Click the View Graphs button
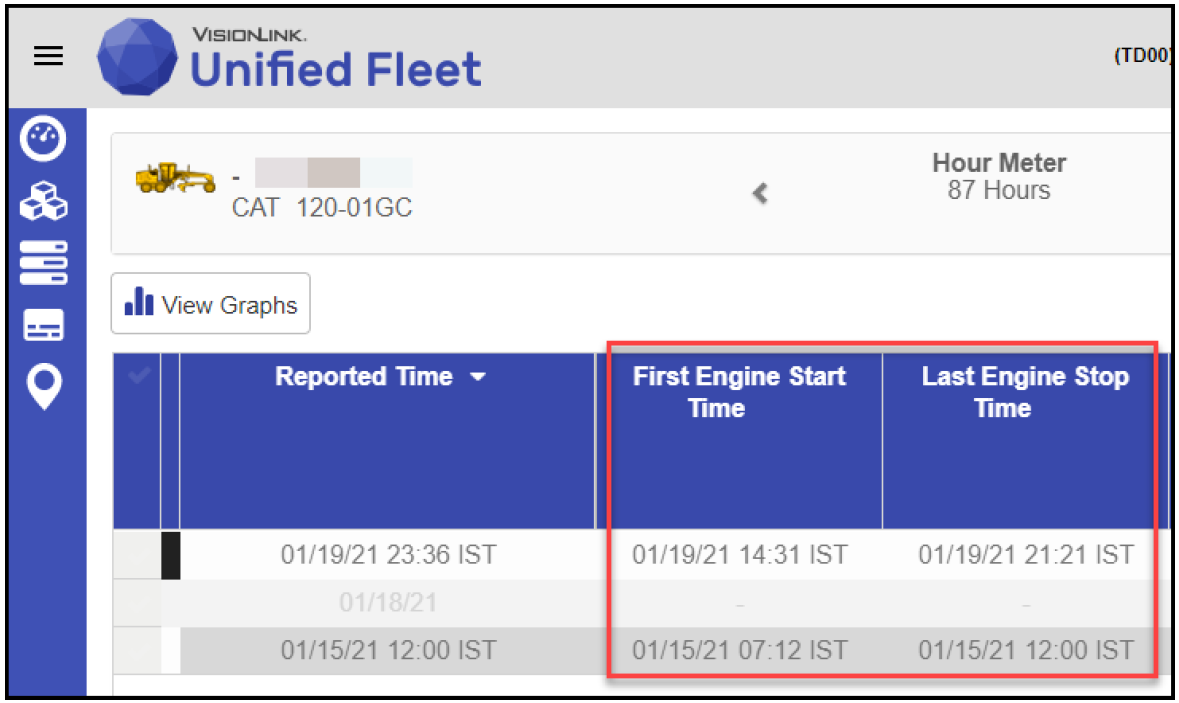Viewport: 1179px width, 703px height. click(x=211, y=304)
